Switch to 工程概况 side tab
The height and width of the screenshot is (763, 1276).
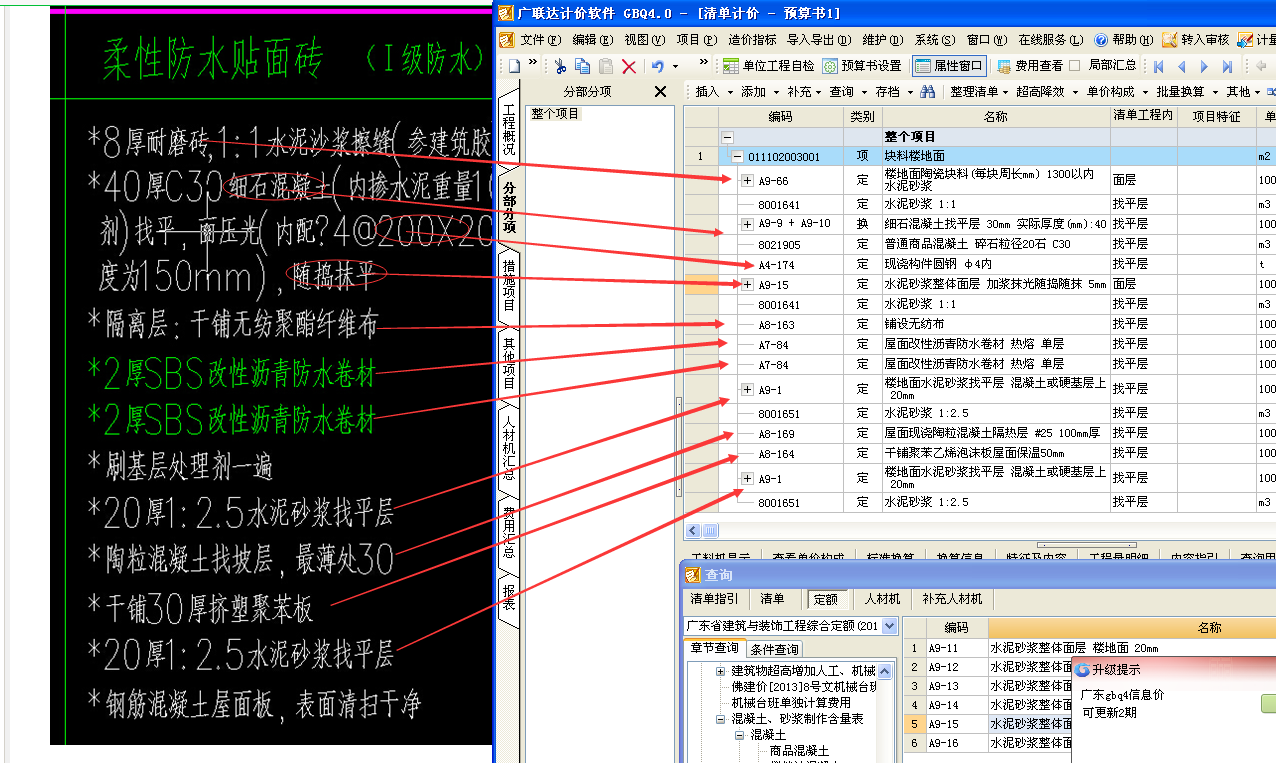pyautogui.click(x=509, y=129)
